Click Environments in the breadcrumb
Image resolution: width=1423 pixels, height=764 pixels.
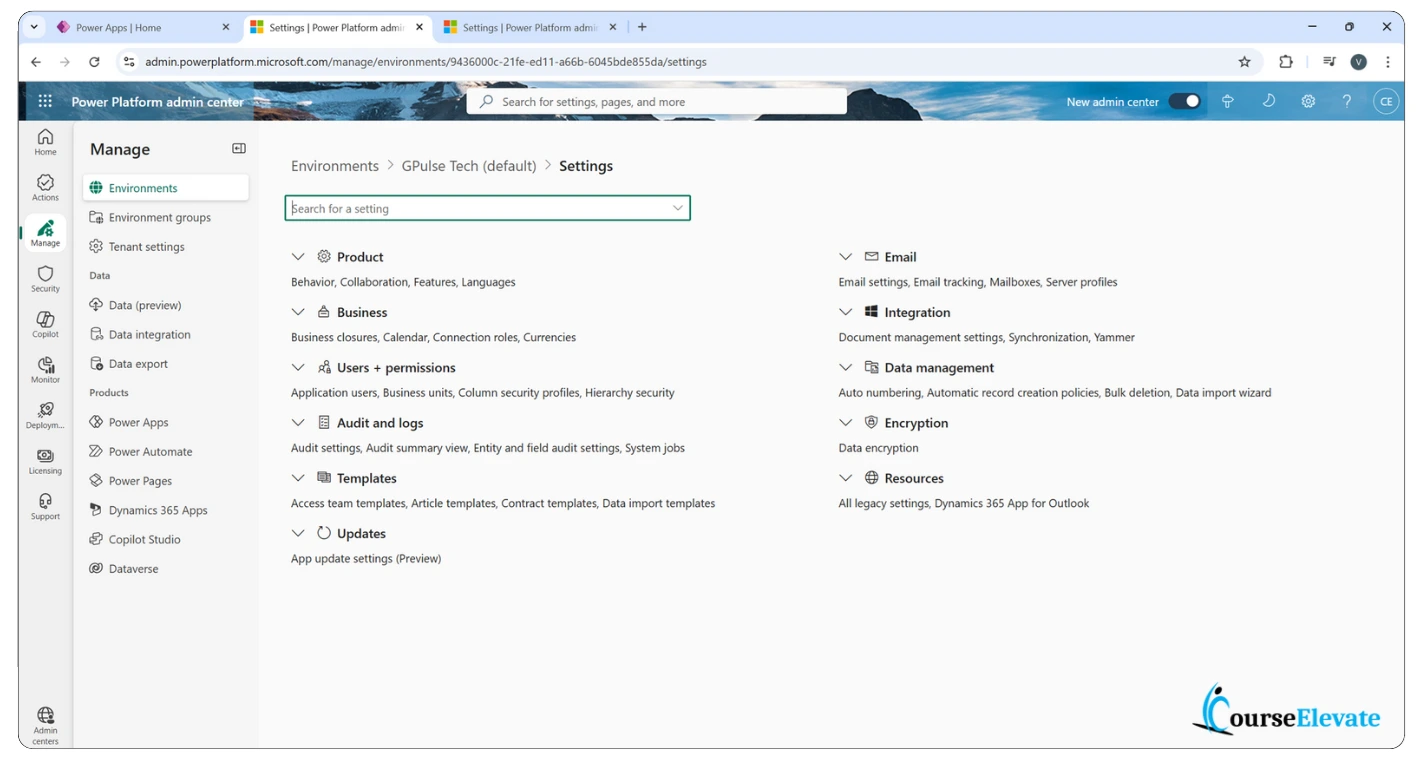pyautogui.click(x=334, y=166)
